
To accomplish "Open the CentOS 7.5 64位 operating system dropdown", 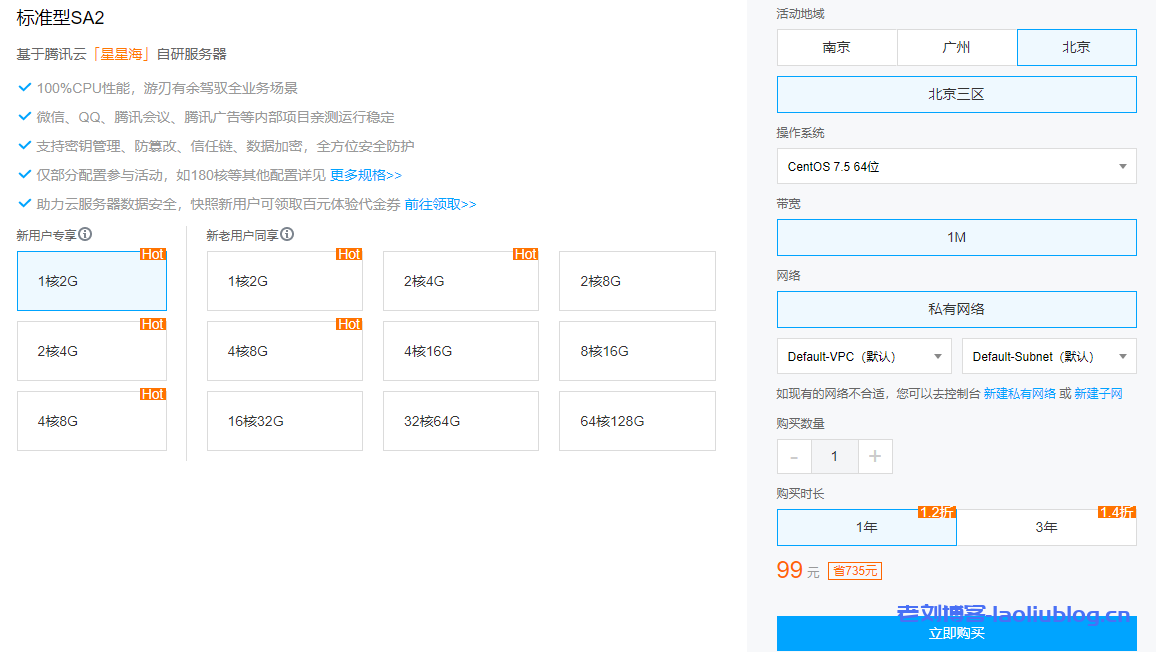I will [x=956, y=167].
